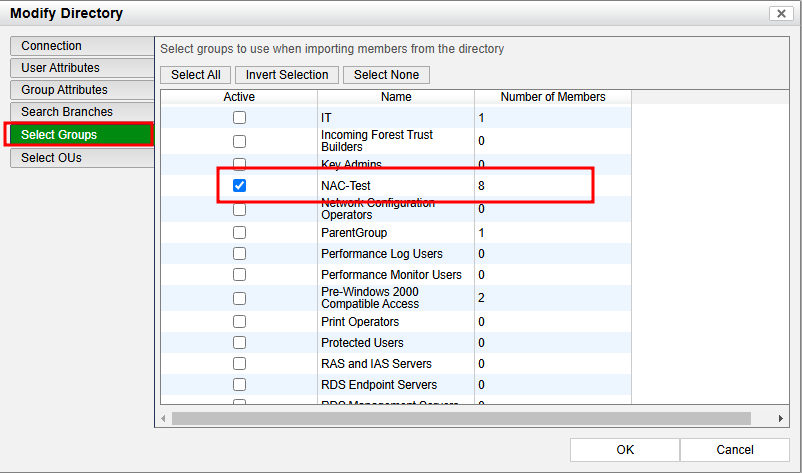This screenshot has width=802, height=473.
Task: Click the Select None button
Action: (x=386, y=75)
